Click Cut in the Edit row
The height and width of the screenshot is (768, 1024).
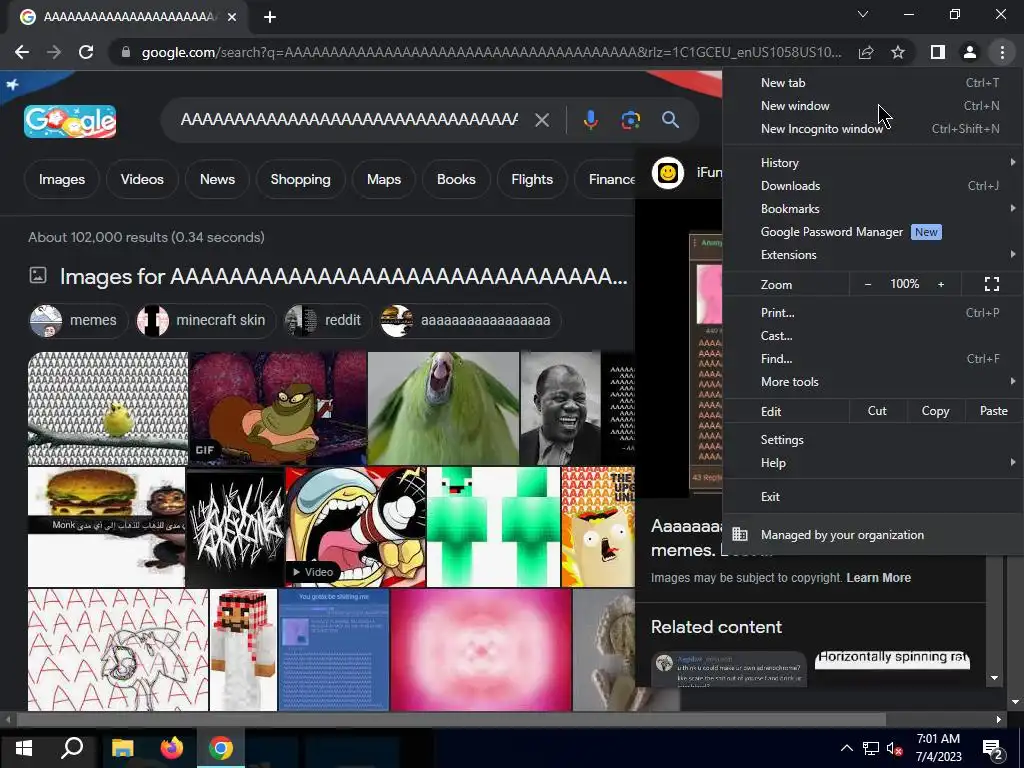(877, 411)
